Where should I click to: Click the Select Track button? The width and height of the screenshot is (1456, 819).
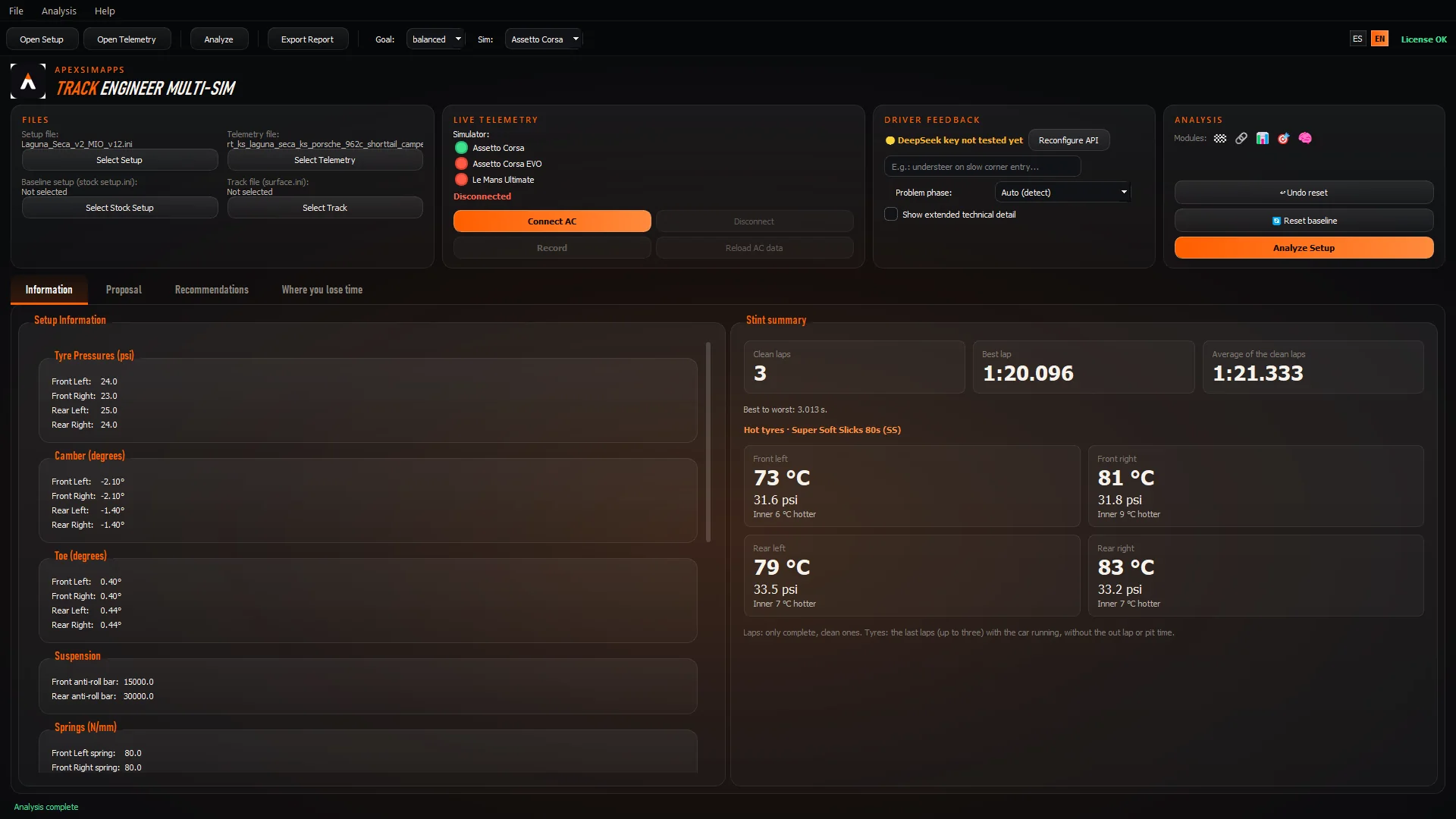(325, 208)
